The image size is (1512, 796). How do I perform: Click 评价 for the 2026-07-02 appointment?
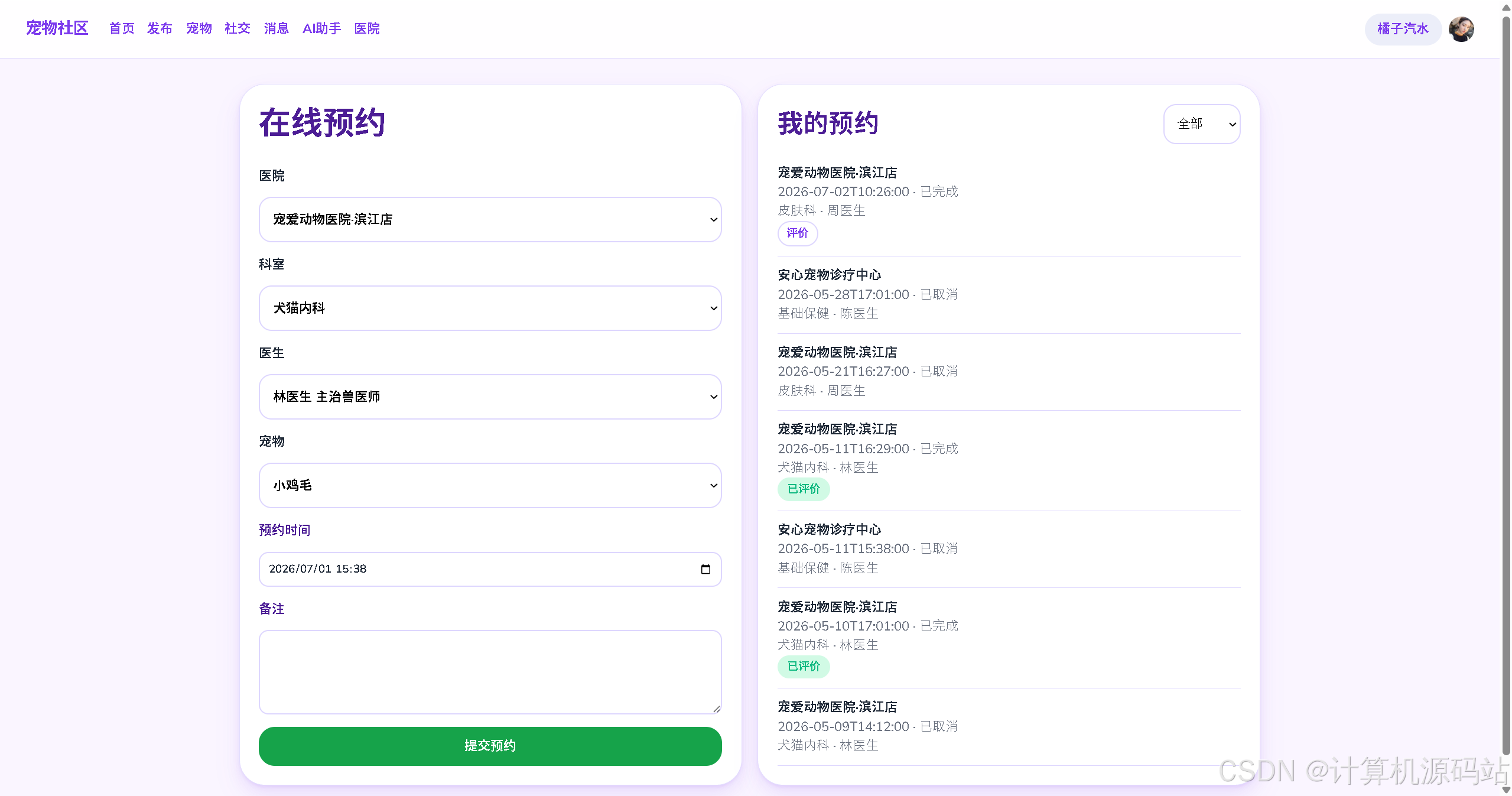coord(798,233)
